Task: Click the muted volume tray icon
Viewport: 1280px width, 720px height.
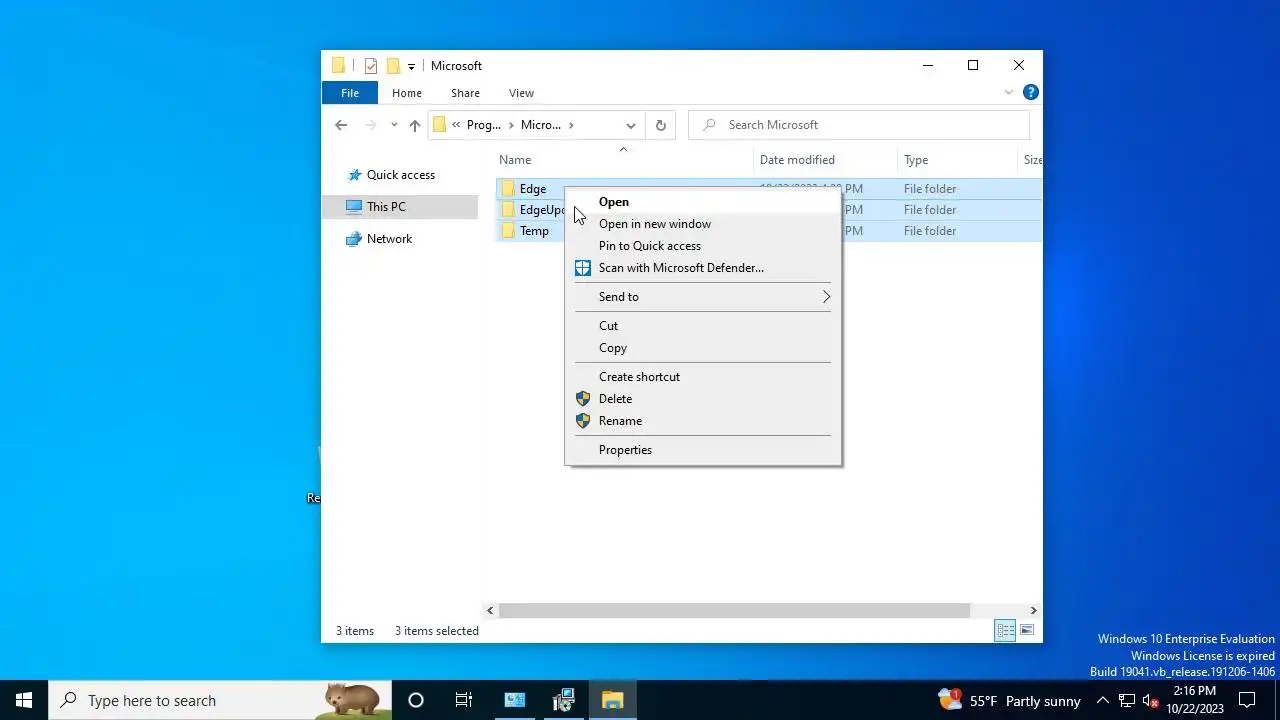Action: pos(1150,700)
